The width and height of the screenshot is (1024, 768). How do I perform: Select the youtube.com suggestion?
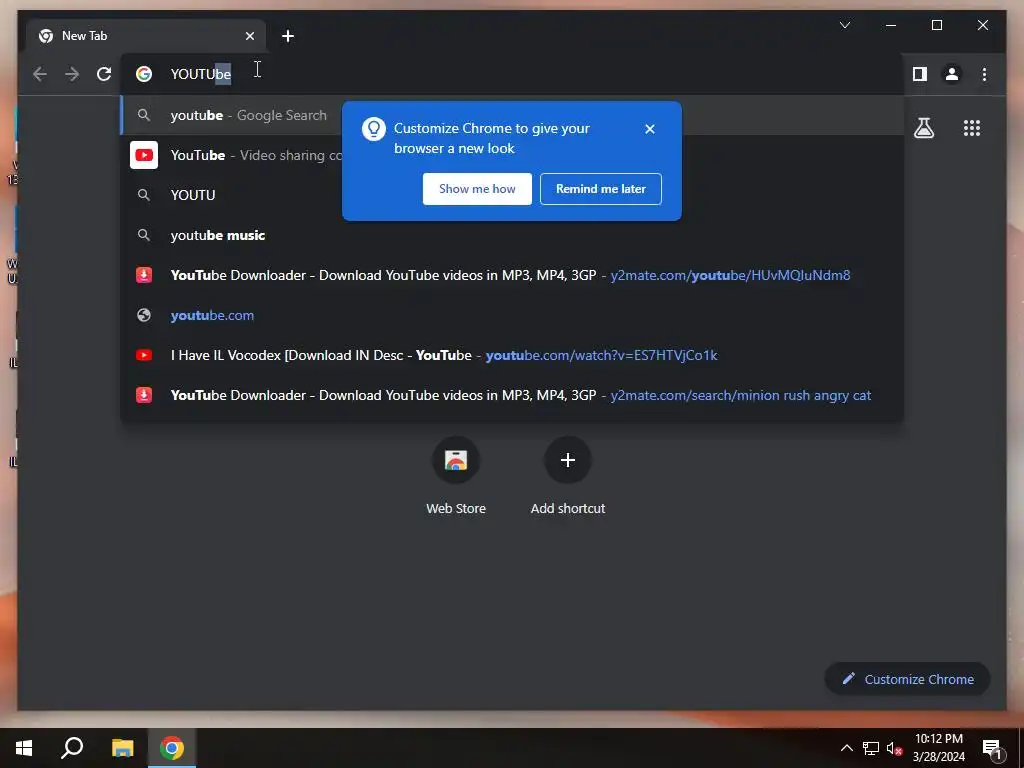(x=512, y=315)
